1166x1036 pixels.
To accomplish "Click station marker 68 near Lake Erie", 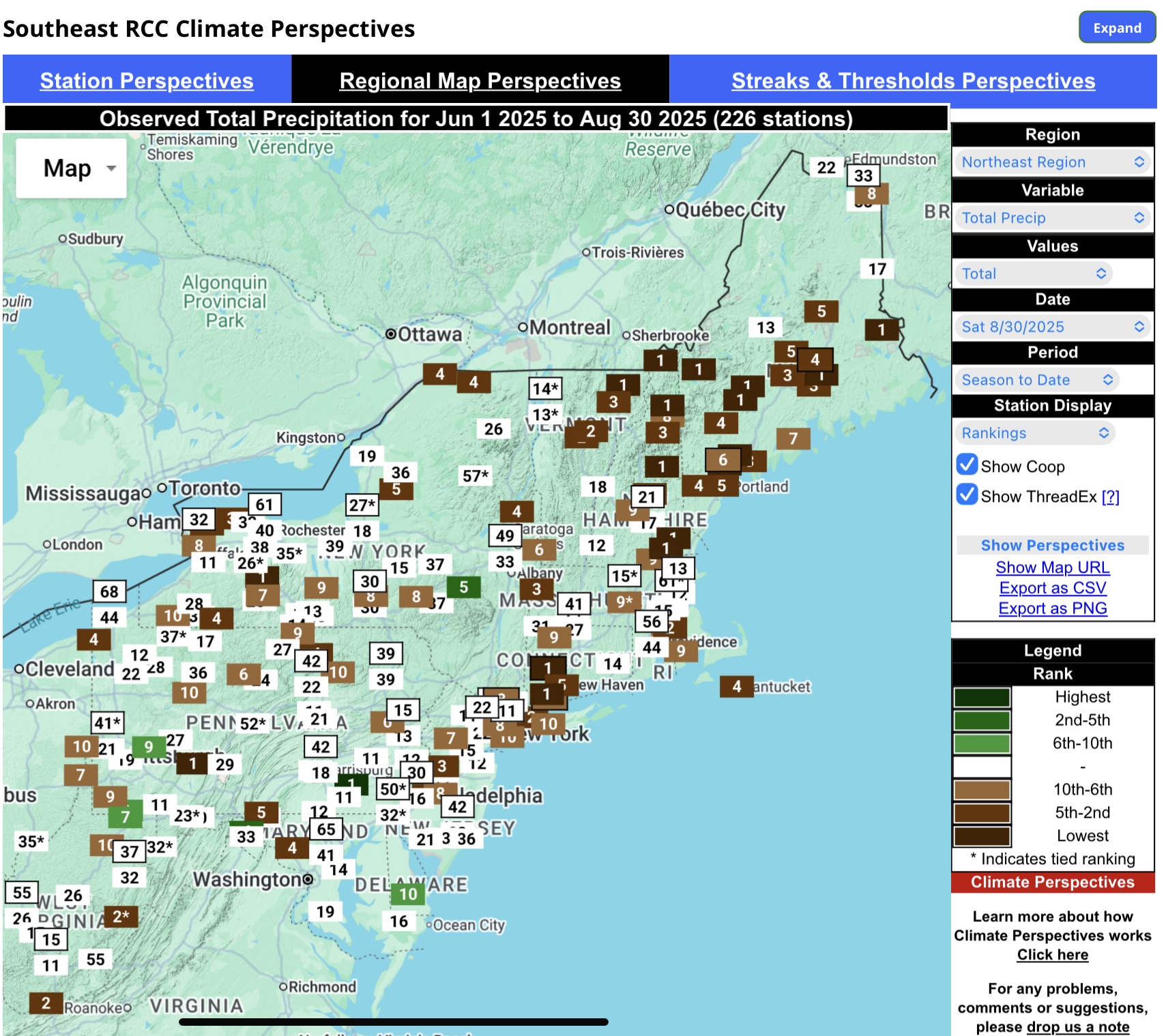I will coord(109,591).
